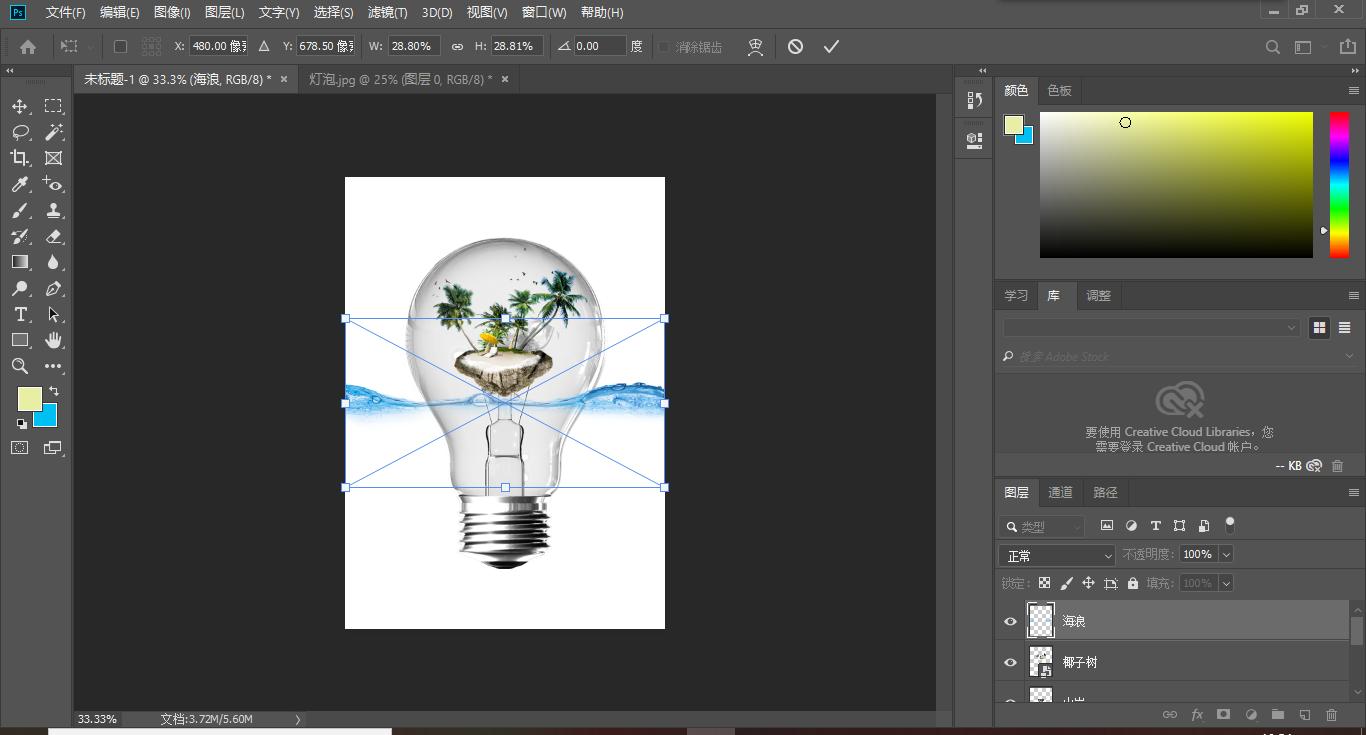
Task: Select the Eyedropper tool
Action: 20,184
